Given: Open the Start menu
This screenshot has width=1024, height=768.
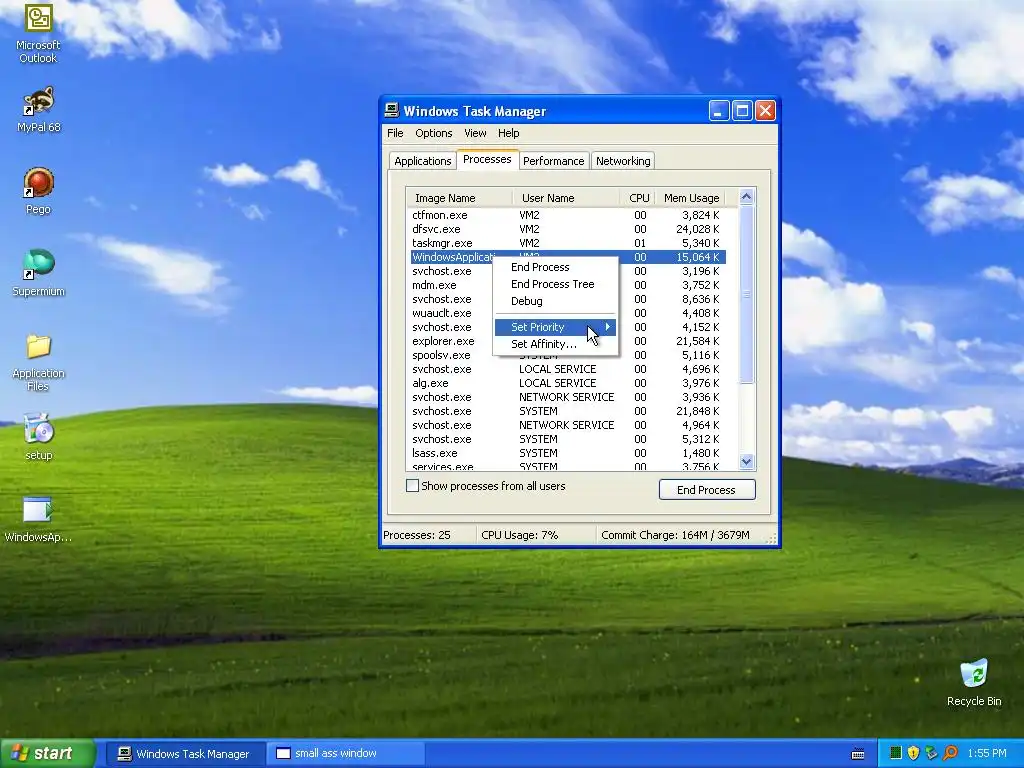Looking at the screenshot, I should pos(47,753).
